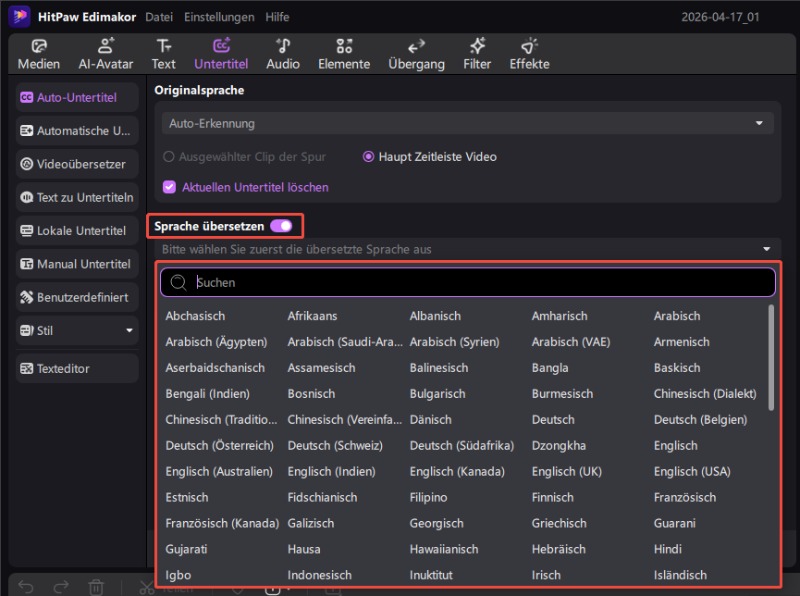800x596 pixels.
Task: Choose Englisch (USA) from language list
Action: click(x=691, y=471)
